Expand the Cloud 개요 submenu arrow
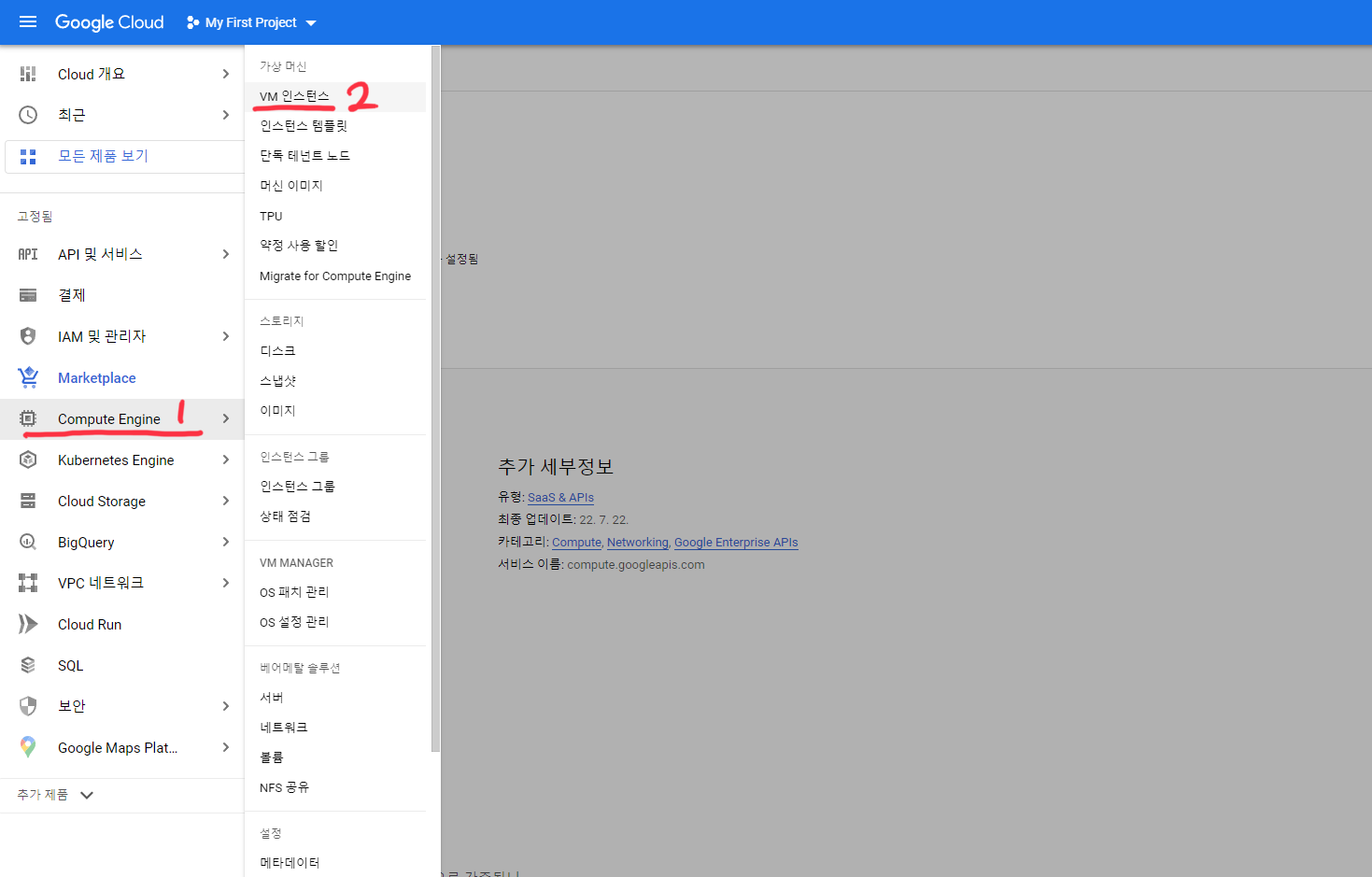The image size is (1372, 877). (226, 74)
